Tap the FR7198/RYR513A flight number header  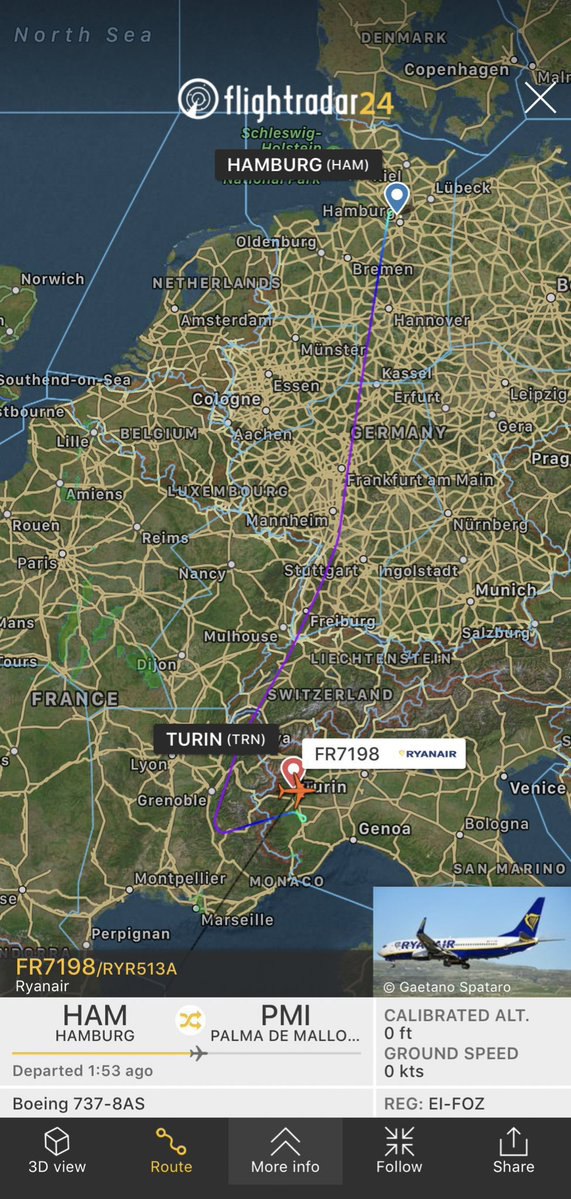point(96,968)
